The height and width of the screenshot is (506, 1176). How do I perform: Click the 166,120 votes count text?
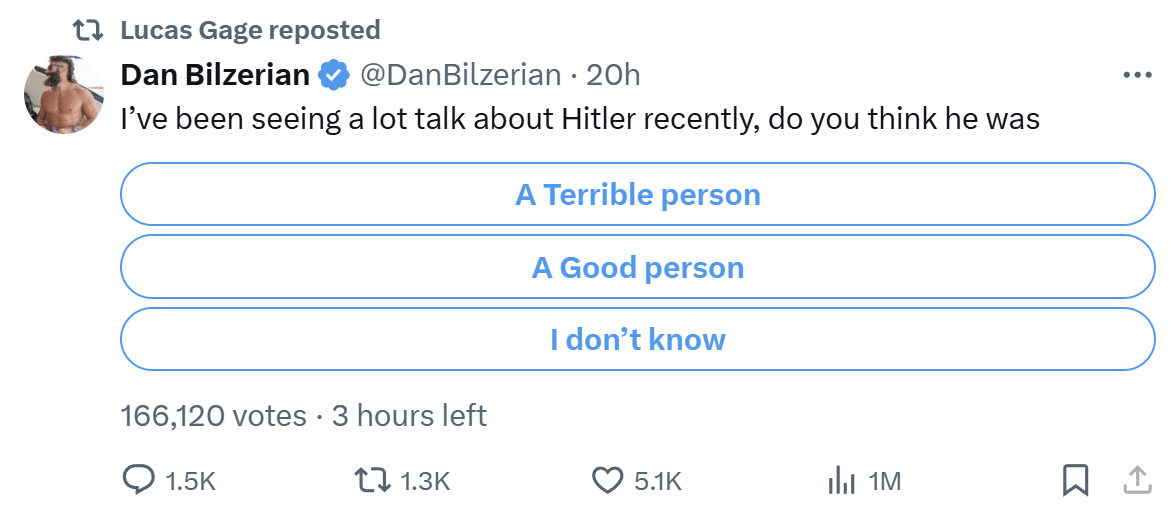(x=214, y=415)
